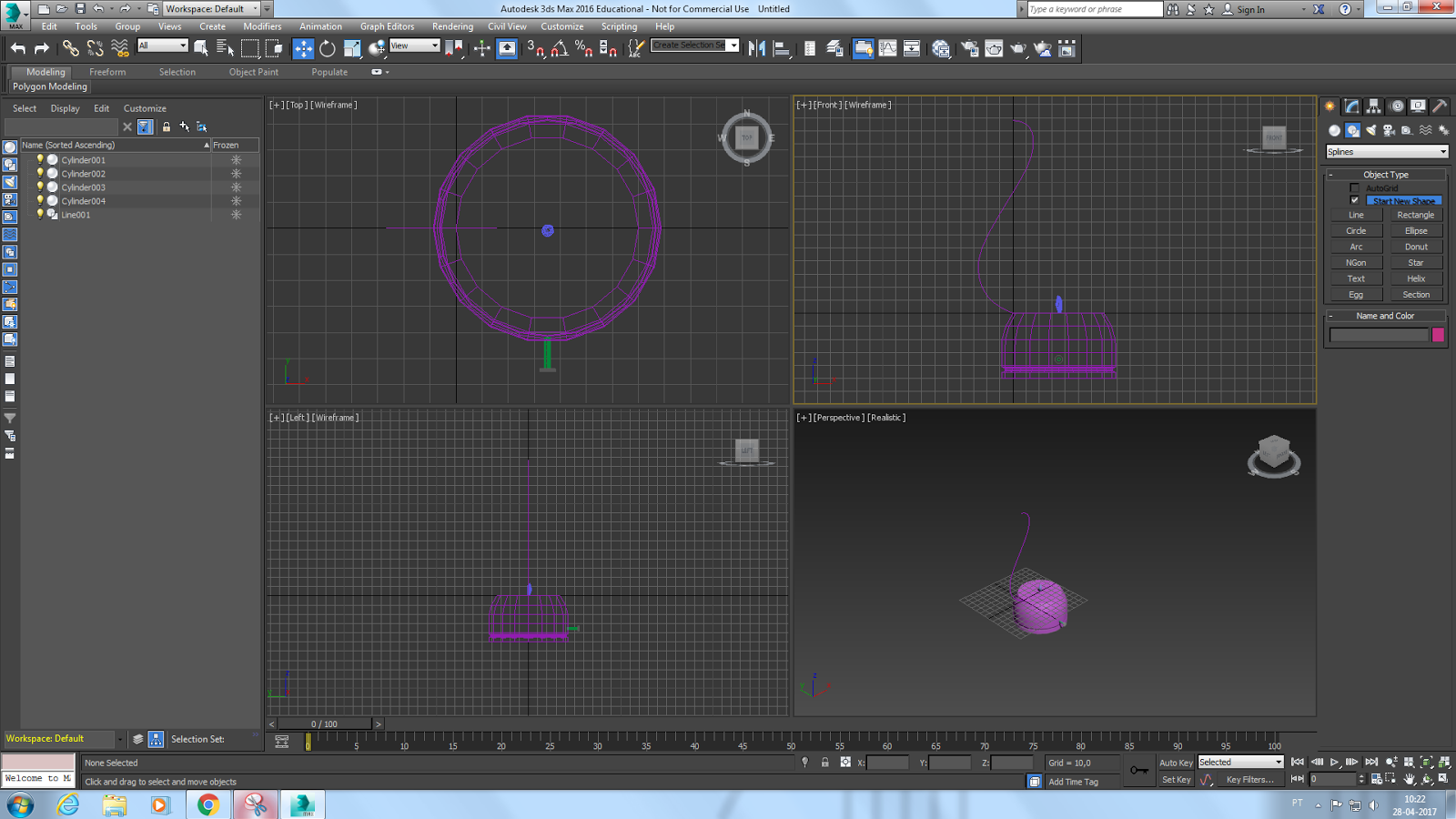
Task: Uncheck the Start New Shape checkbox
Action: point(1355,201)
